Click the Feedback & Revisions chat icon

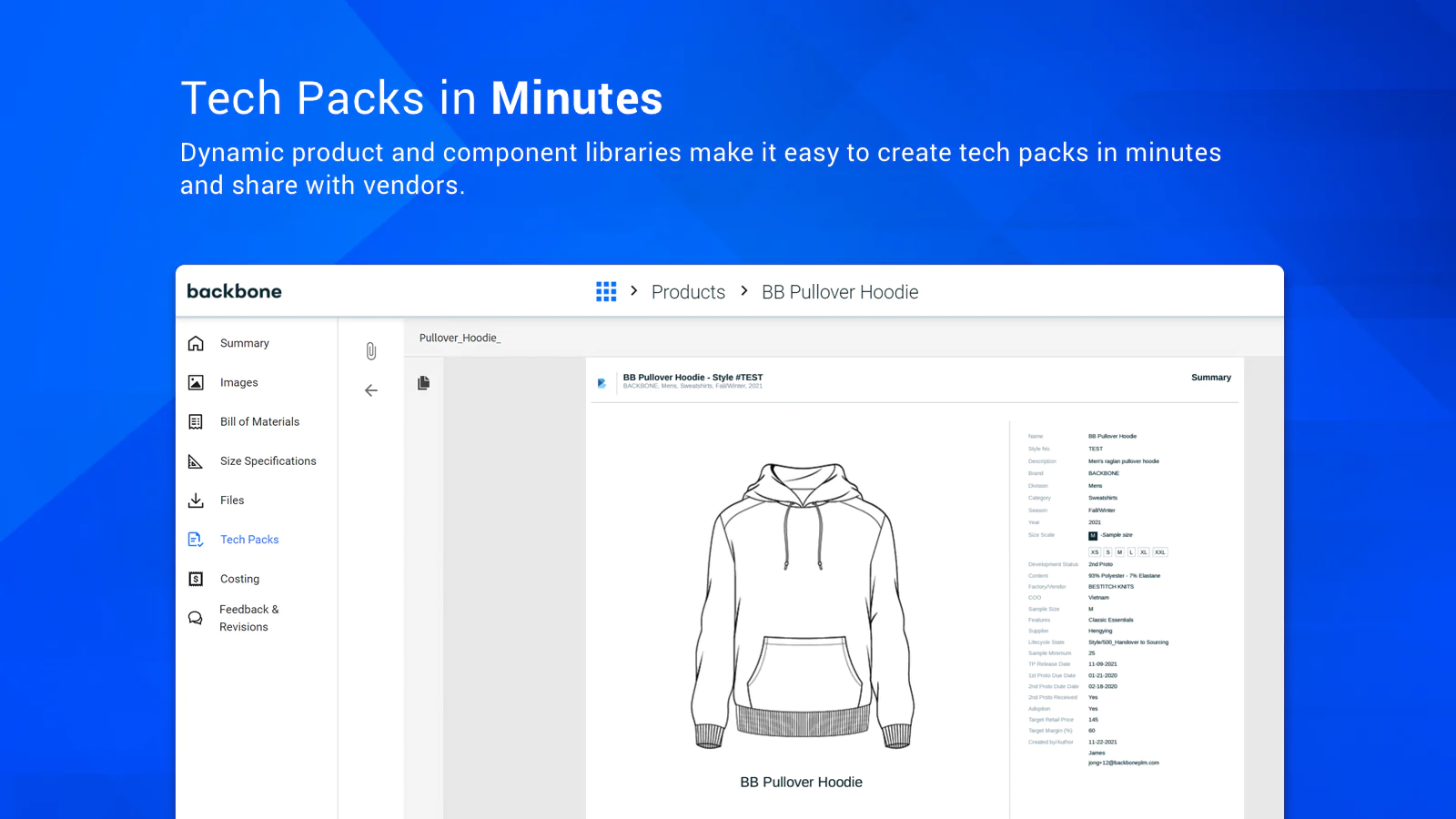pos(196,618)
